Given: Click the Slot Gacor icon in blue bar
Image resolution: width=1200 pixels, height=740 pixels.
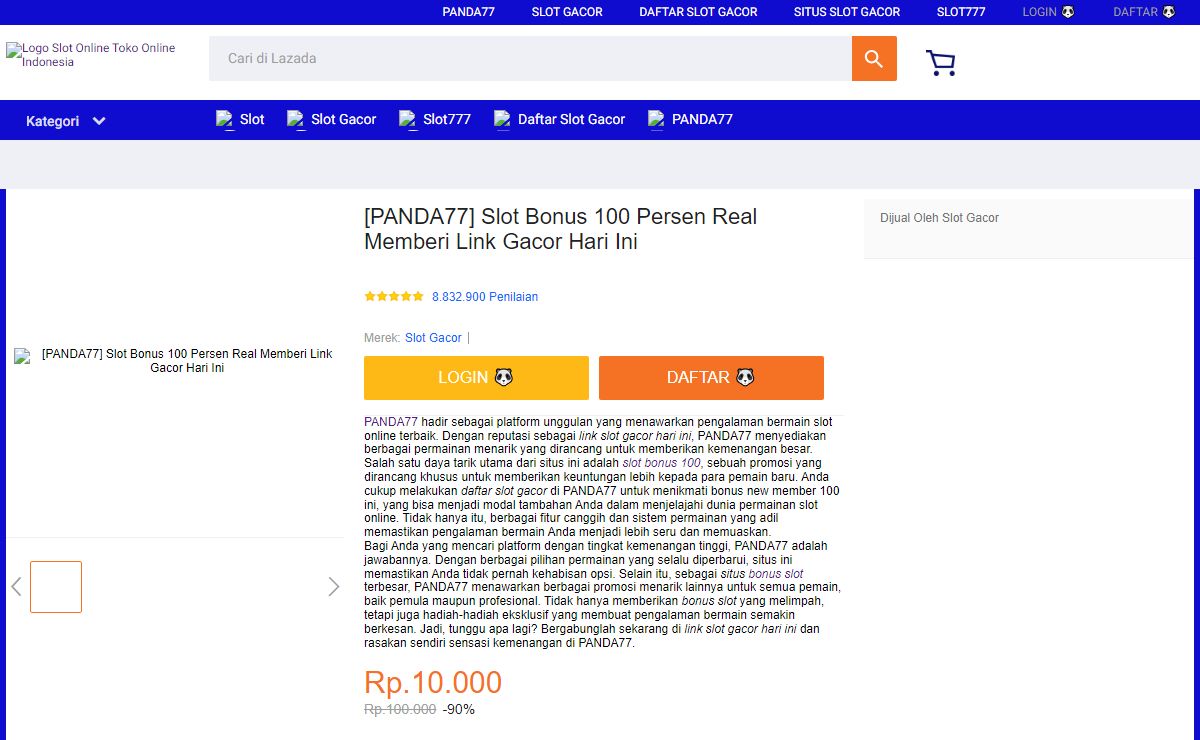Looking at the screenshot, I should pos(296,119).
